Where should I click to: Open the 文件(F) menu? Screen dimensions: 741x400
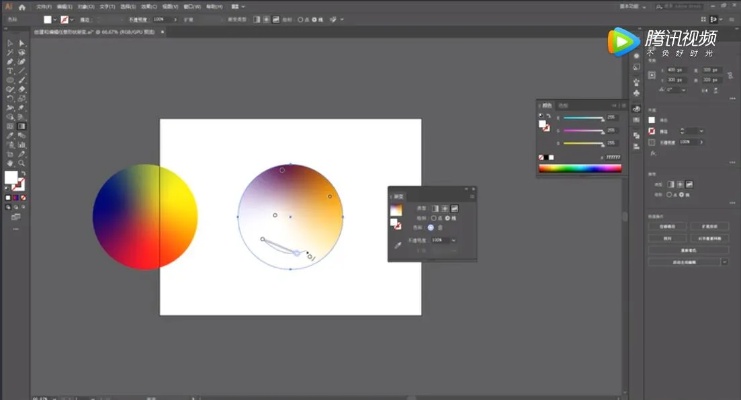tap(43, 7)
